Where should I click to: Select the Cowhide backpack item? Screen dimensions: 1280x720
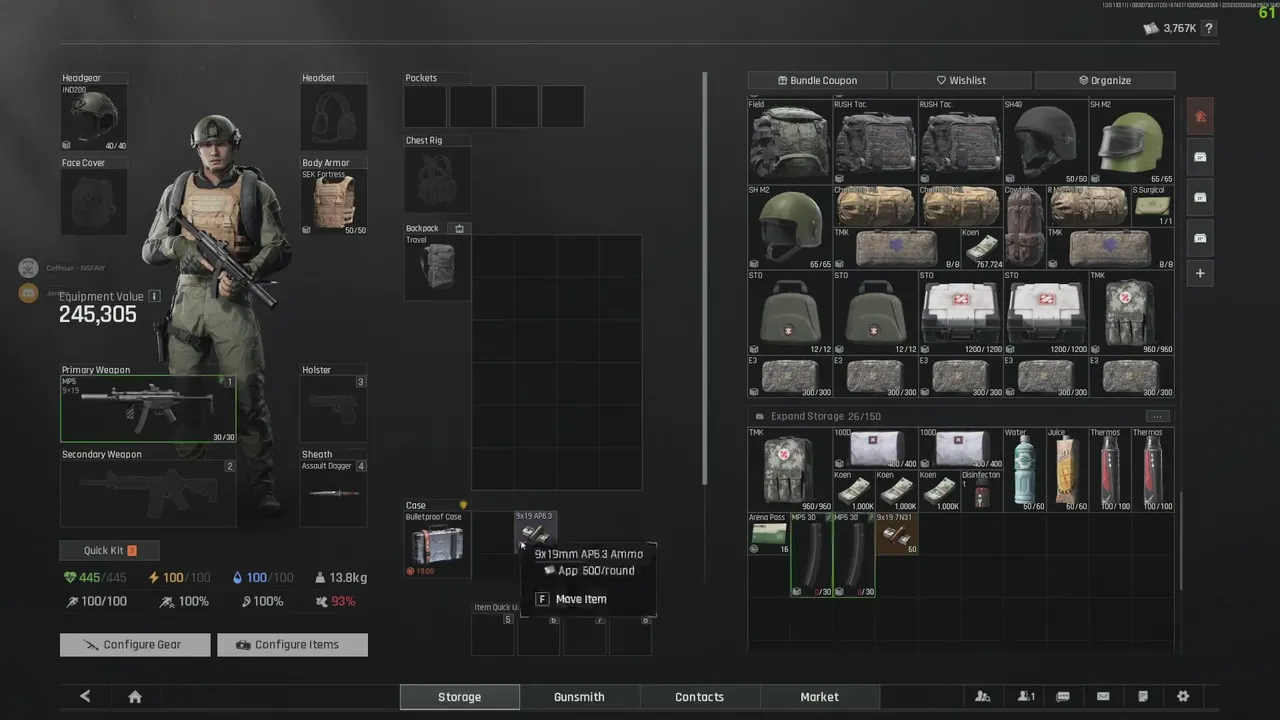[x=1024, y=227]
